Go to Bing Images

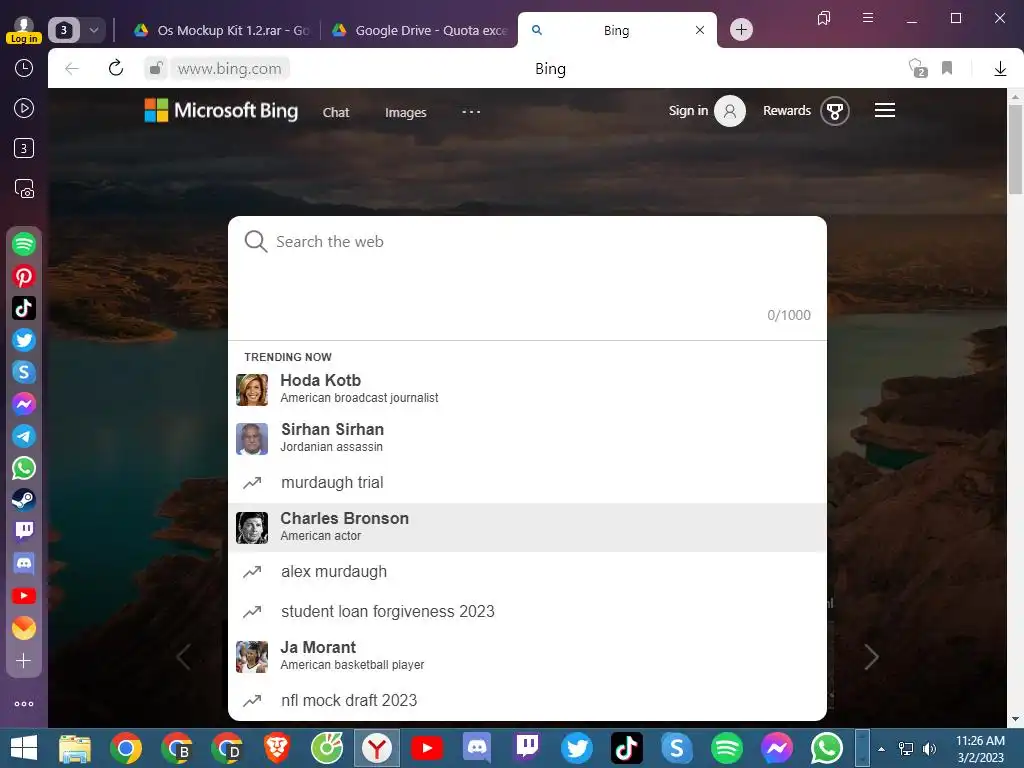point(406,112)
